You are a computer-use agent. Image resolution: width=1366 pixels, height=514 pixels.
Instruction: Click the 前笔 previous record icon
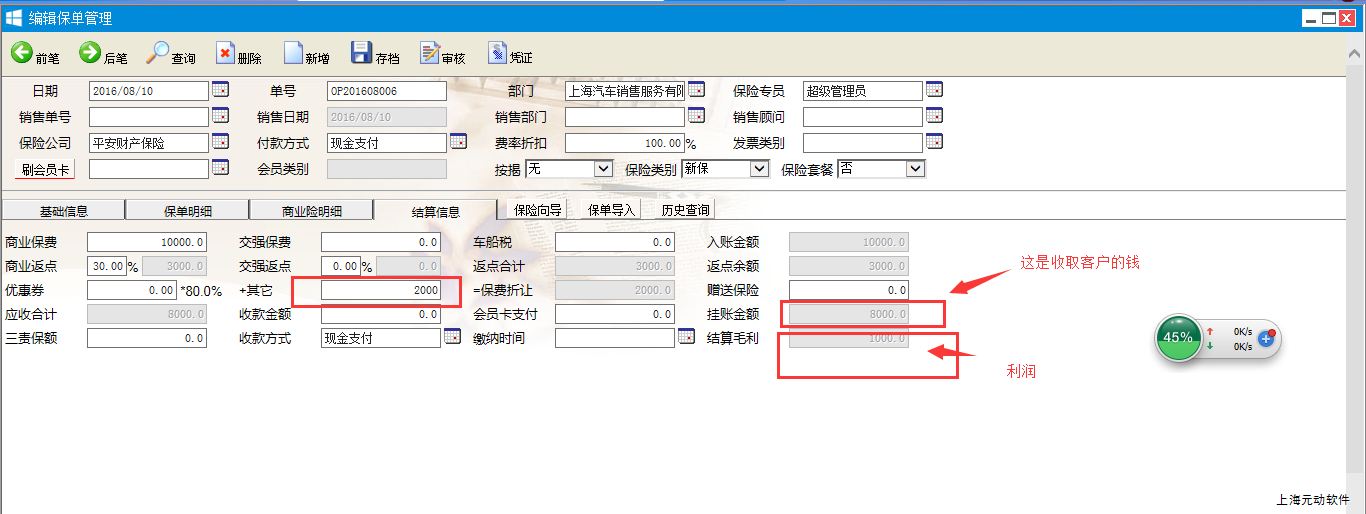click(x=22, y=53)
